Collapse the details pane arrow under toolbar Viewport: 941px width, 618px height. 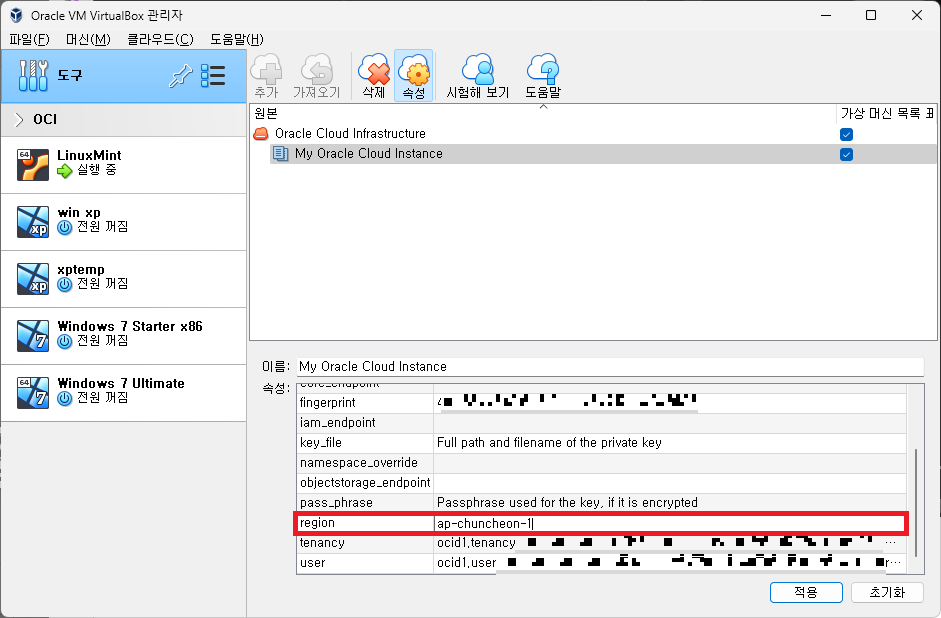543,107
